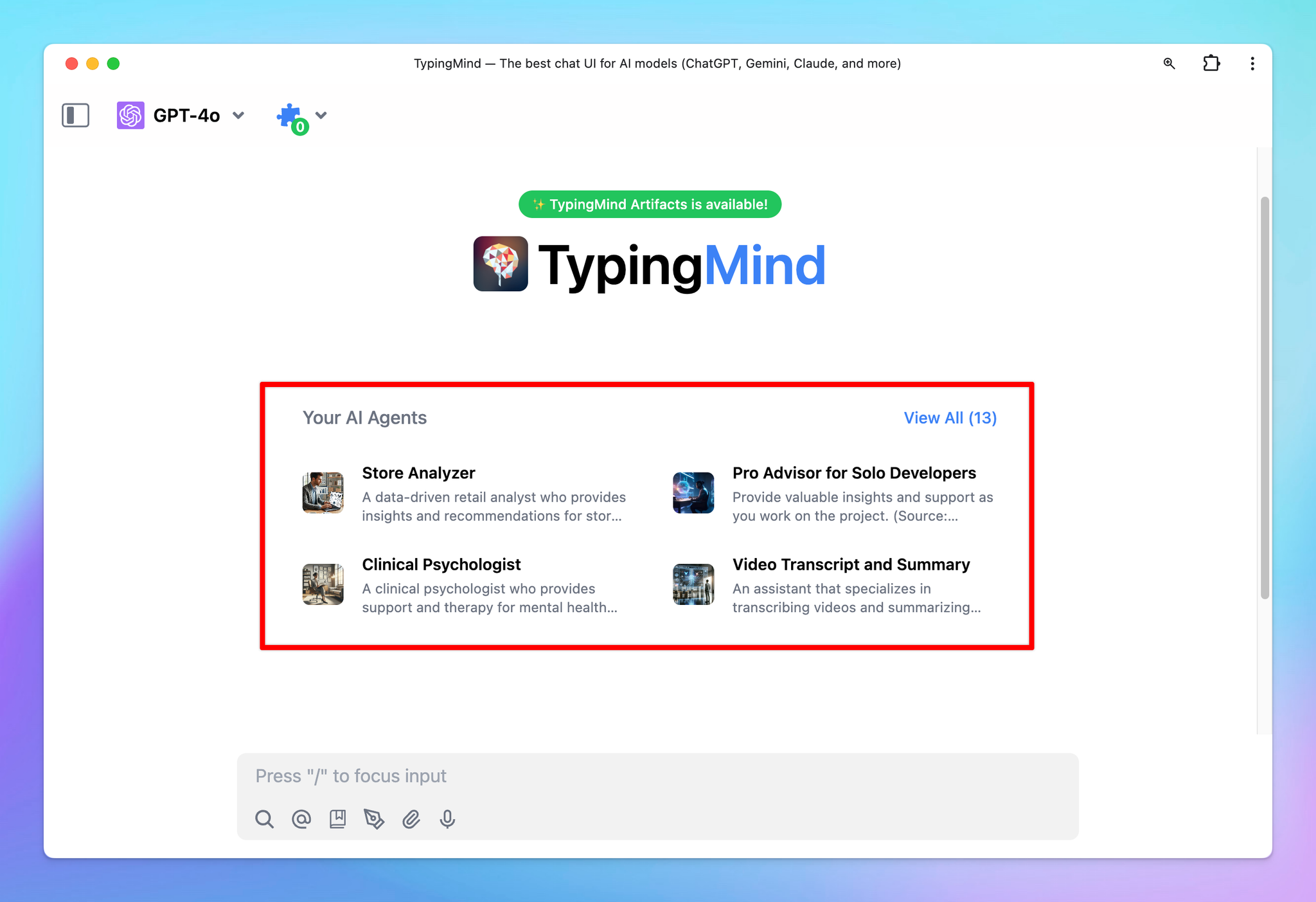1316x902 pixels.
Task: Expand the plugins dropdown chevron
Action: click(x=321, y=115)
